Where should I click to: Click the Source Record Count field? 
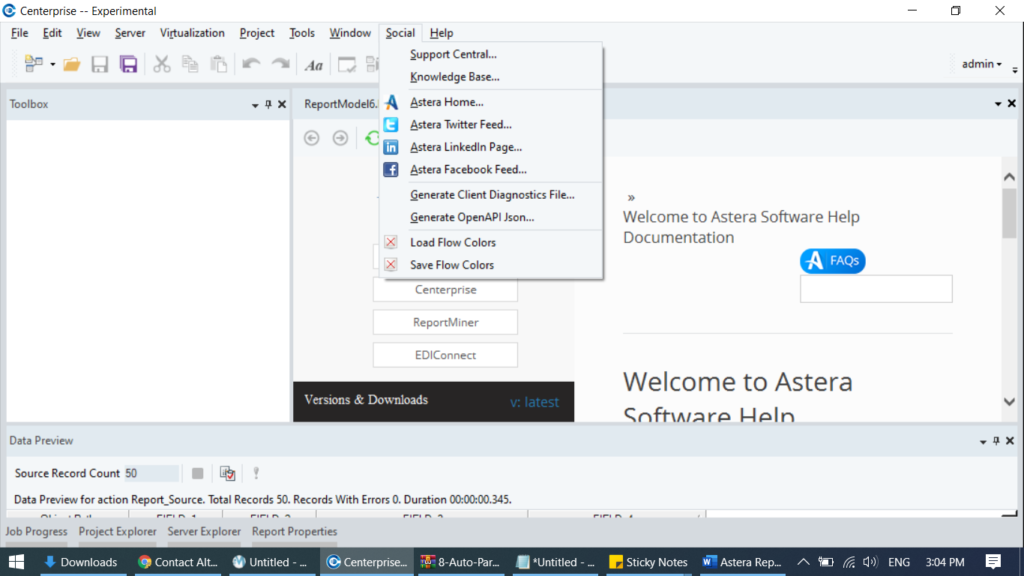click(x=151, y=473)
